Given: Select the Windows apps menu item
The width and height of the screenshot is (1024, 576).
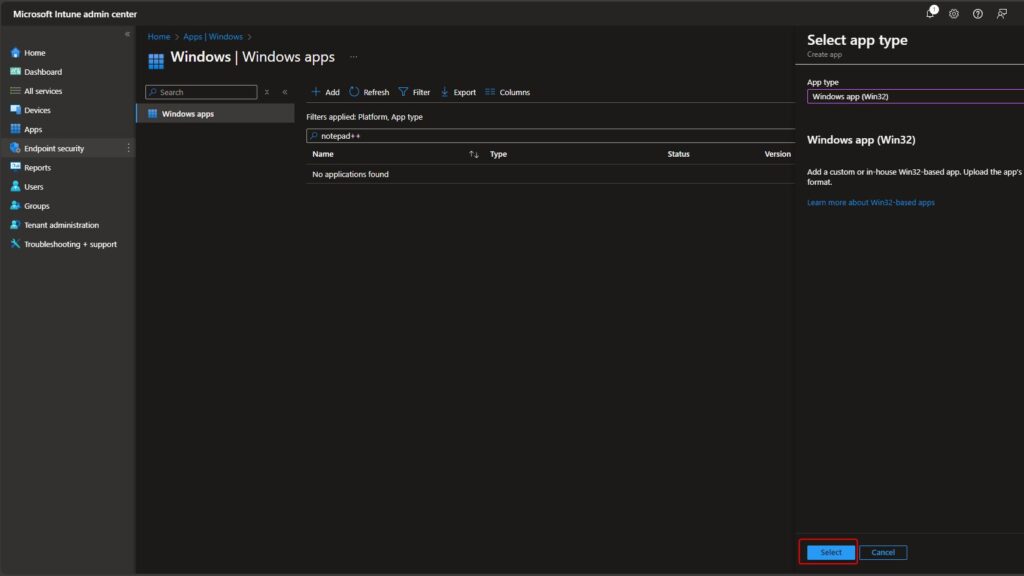Looking at the screenshot, I should (216, 114).
